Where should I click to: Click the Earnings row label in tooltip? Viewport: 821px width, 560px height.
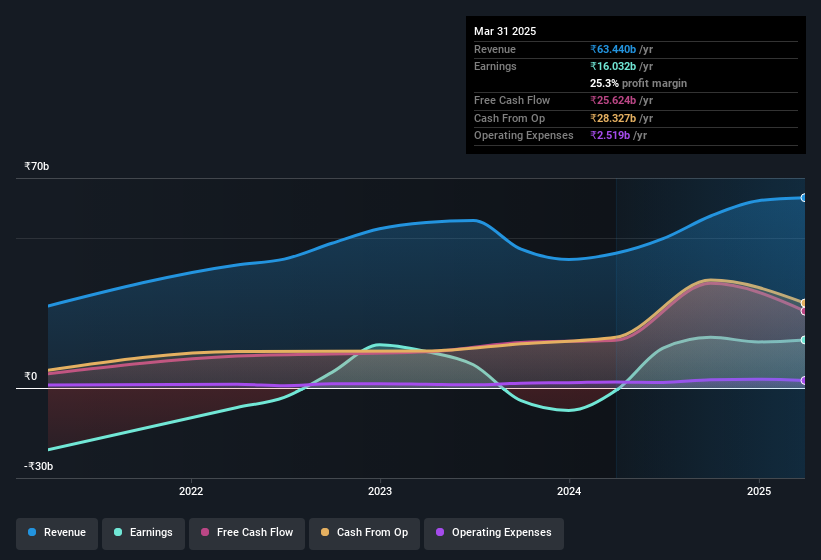(x=495, y=66)
